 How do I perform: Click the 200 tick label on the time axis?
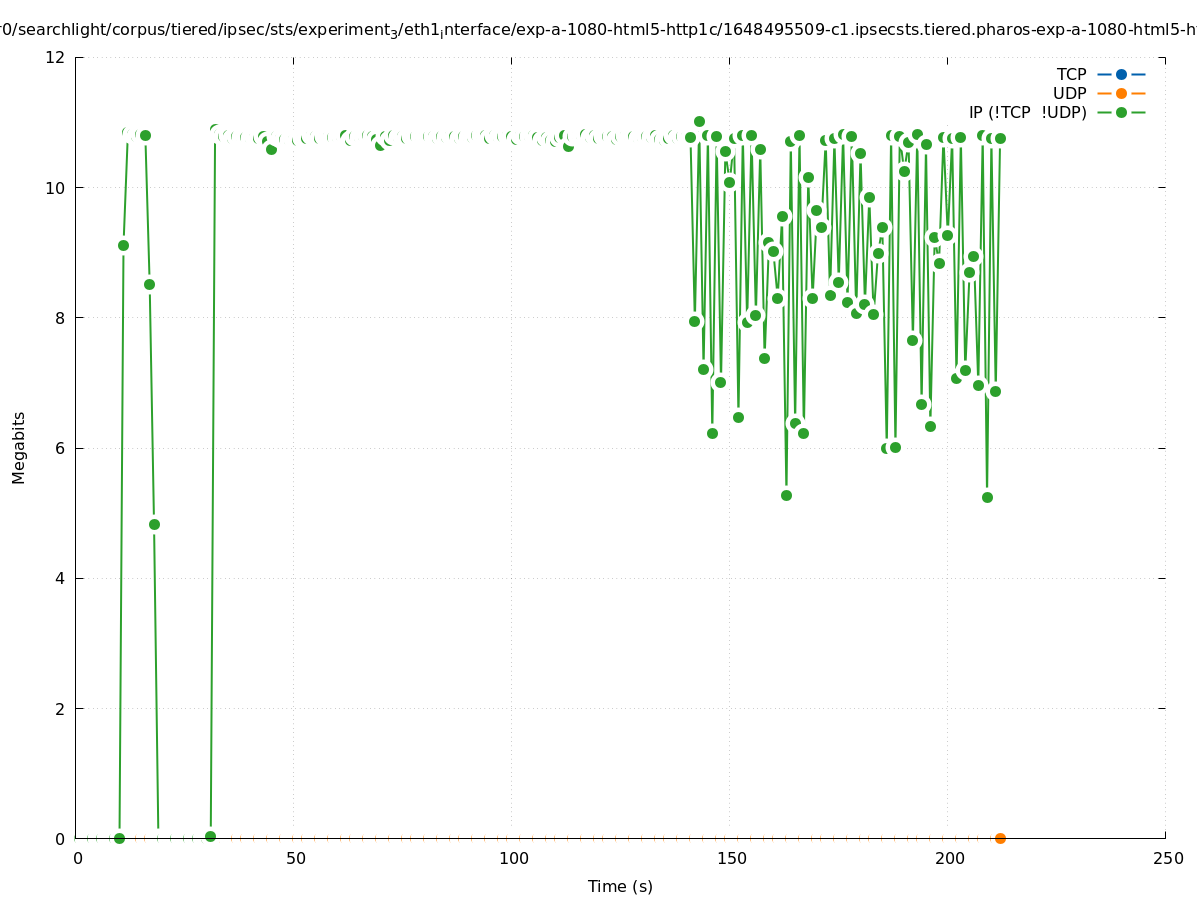coord(949,859)
